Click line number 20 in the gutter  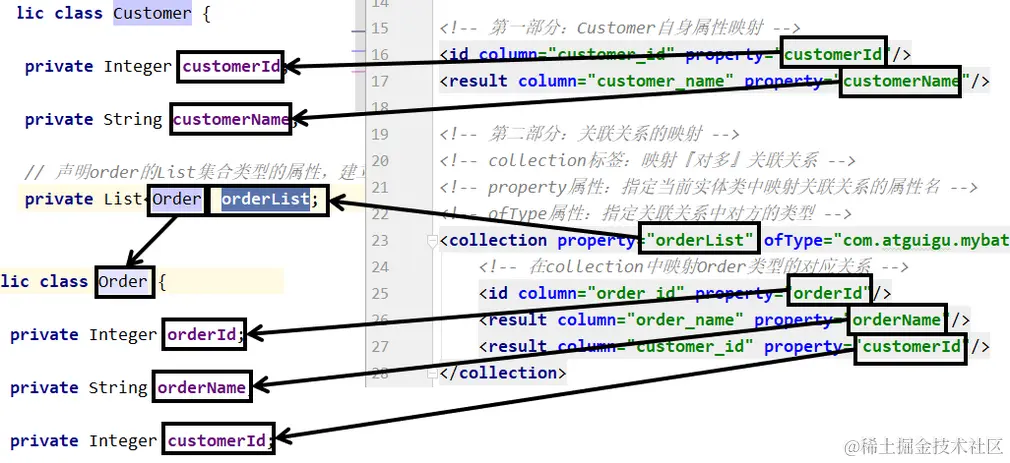pos(380,160)
